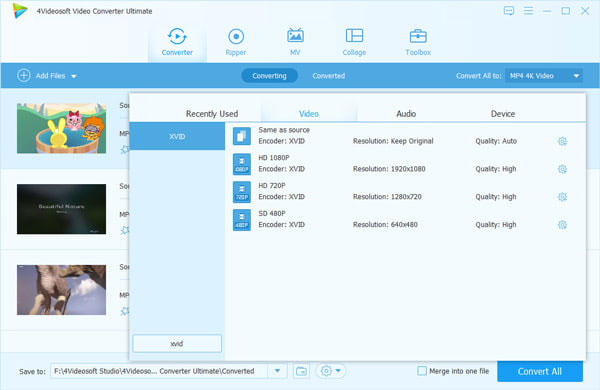Select the Same as source profile icon
Screen dimensions: 600x390
[242, 136]
